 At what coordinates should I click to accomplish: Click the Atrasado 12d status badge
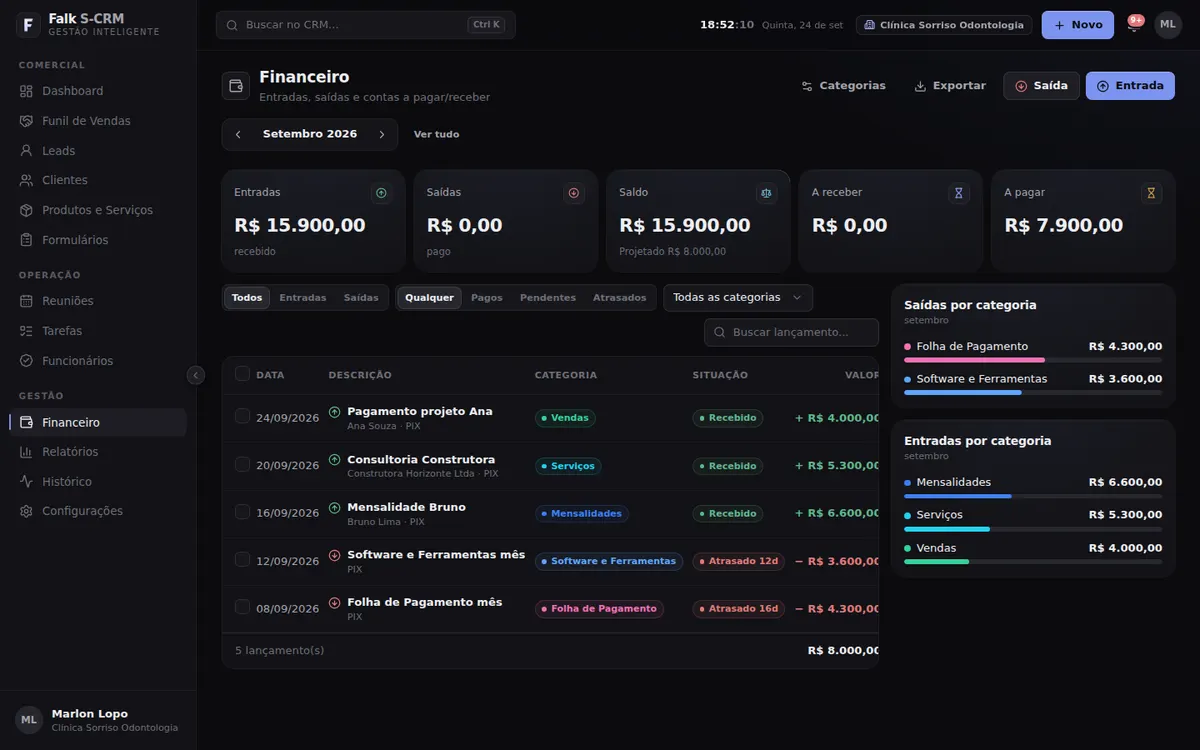pos(739,561)
